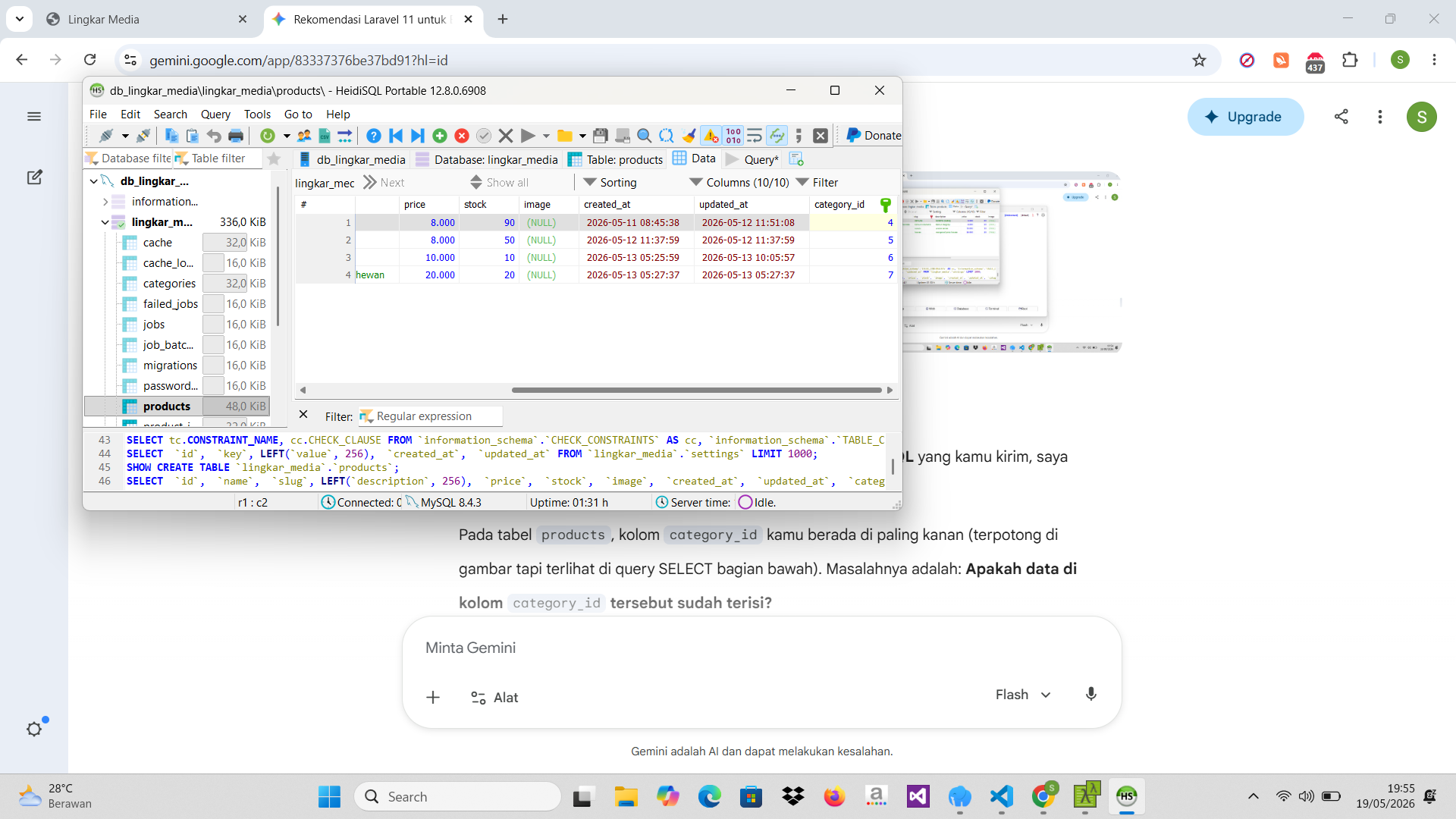Click the green Refresh icon in HeidiSQL

[267, 136]
